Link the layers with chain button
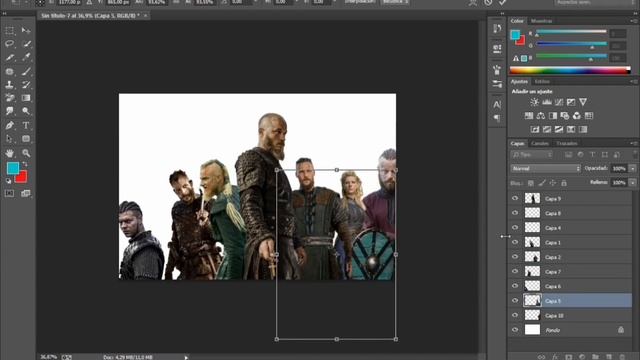Screen dimensions: 640x360 (541, 357)
